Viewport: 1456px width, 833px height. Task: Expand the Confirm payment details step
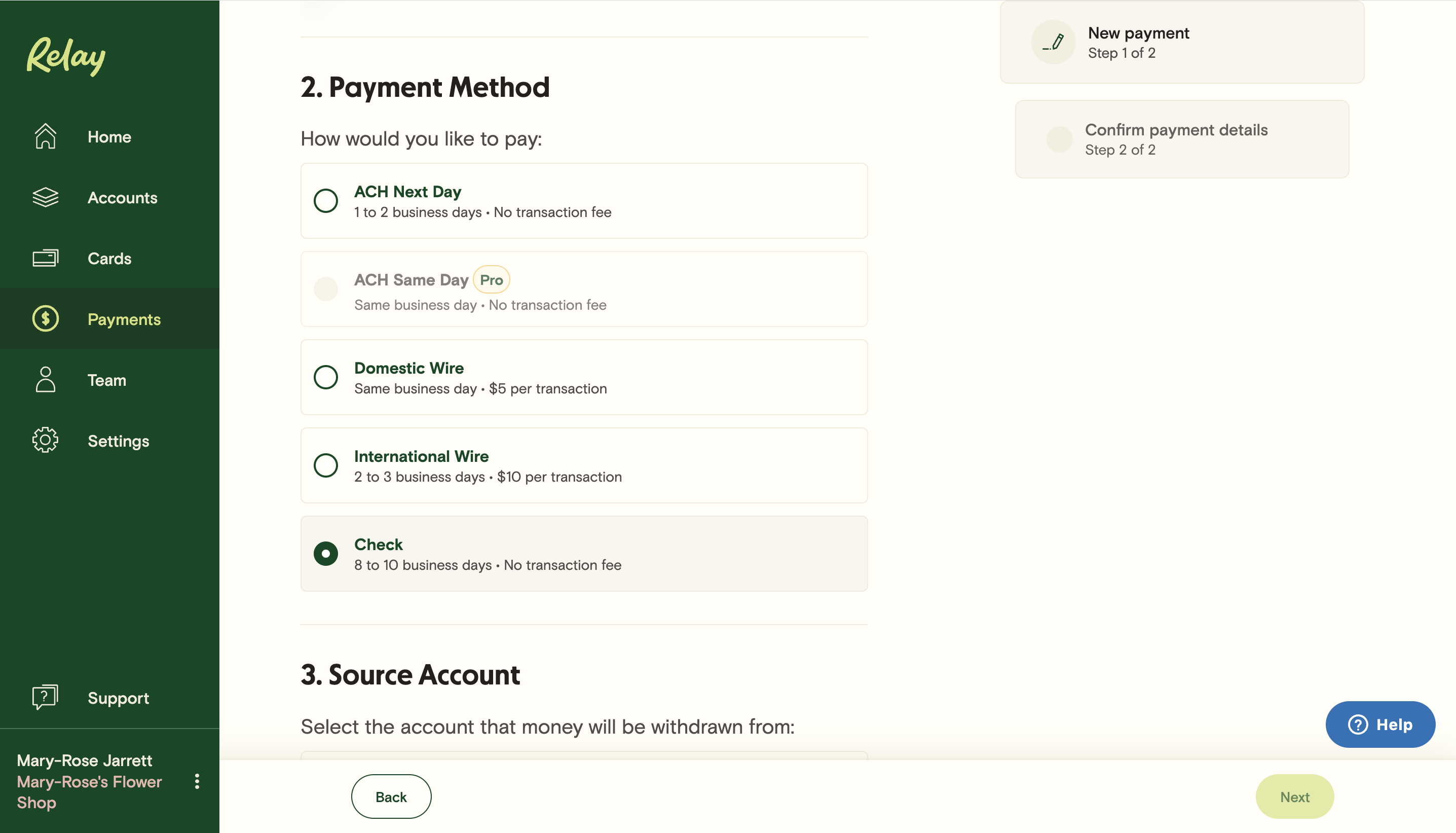(x=1181, y=138)
